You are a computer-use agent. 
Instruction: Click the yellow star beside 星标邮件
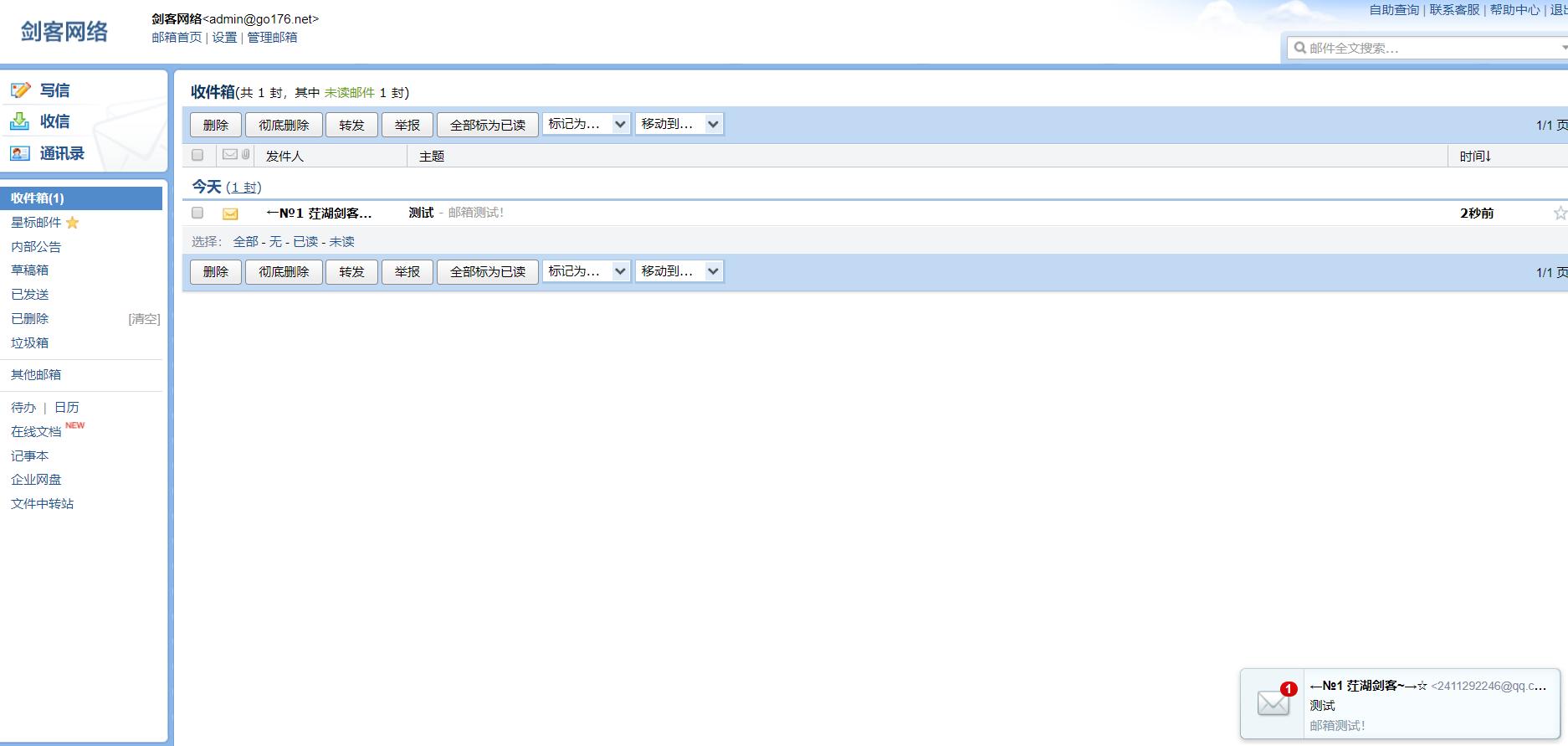[x=73, y=223]
